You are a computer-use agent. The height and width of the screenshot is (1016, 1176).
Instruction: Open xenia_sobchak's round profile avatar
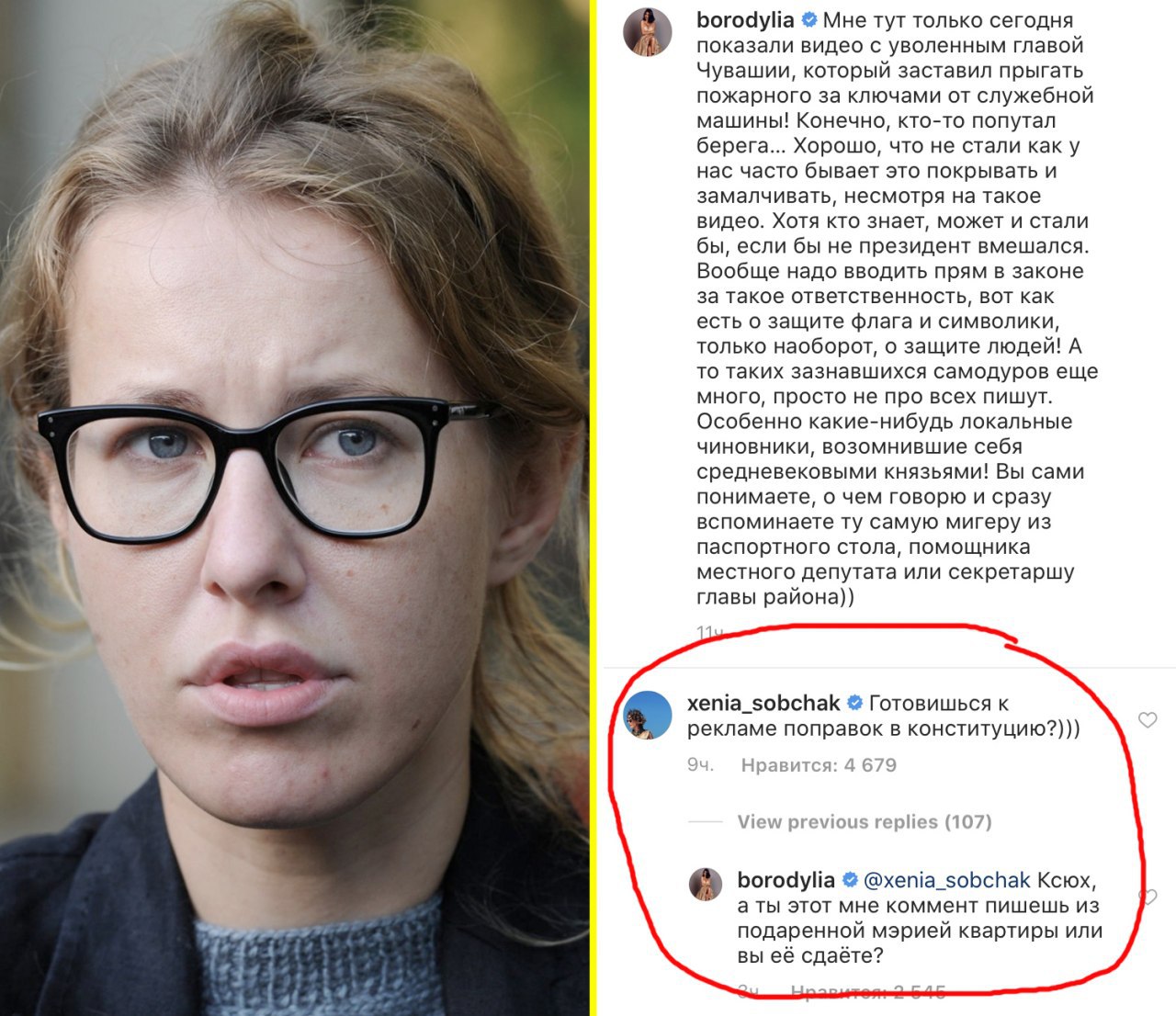(649, 714)
